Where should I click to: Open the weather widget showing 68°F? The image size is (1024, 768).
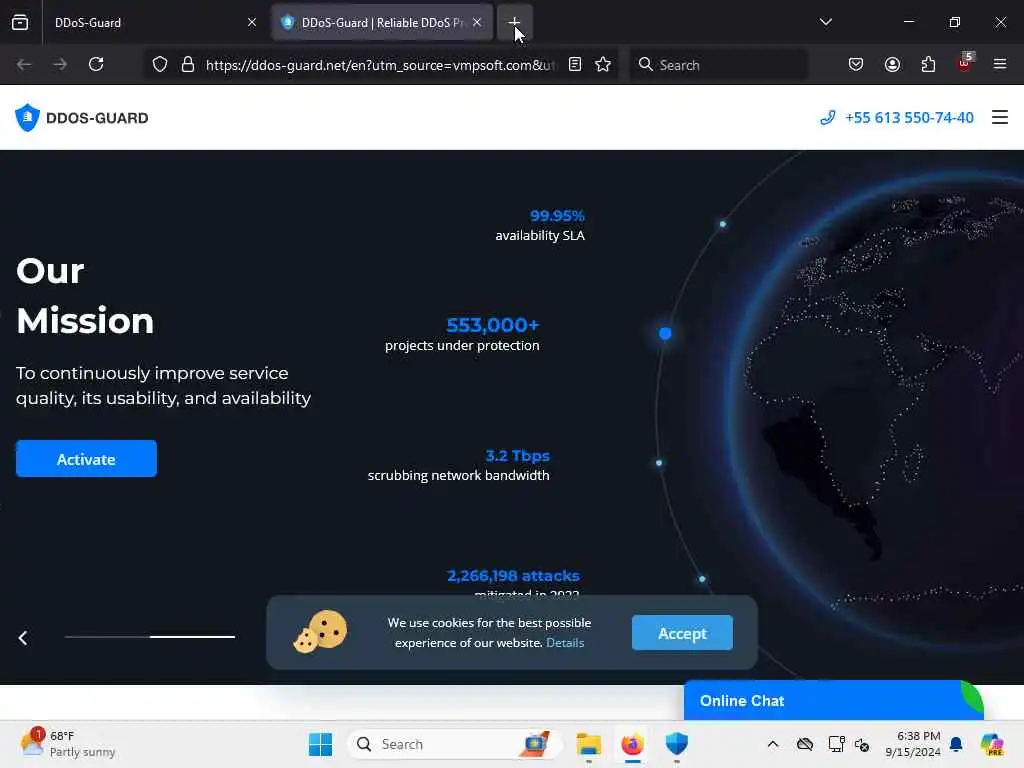(68, 744)
